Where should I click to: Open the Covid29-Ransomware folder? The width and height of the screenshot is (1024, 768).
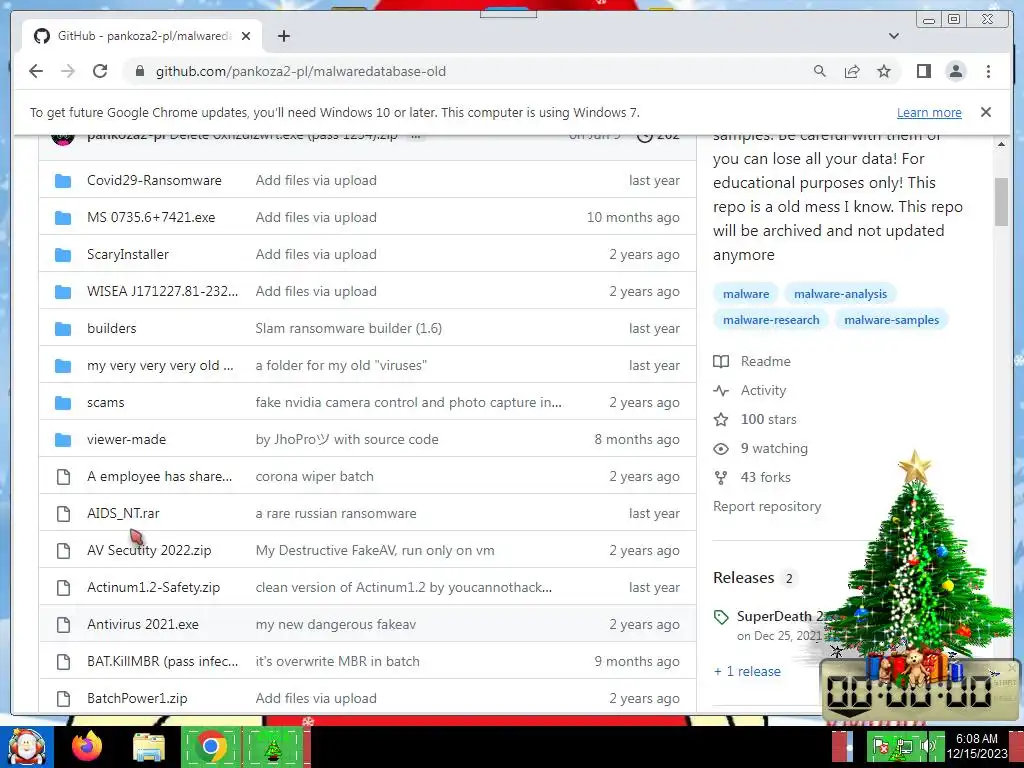(154, 180)
